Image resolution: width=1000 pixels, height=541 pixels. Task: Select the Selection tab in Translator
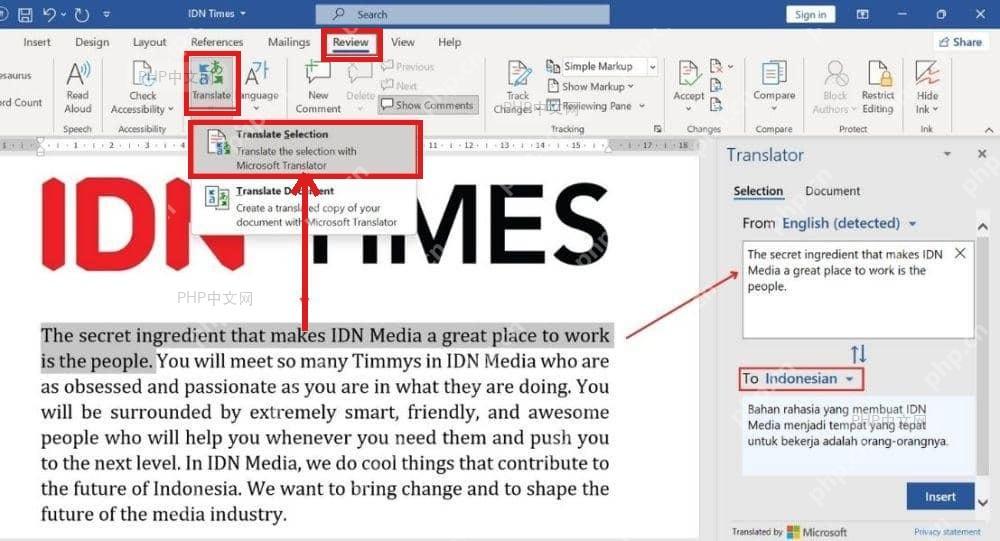tap(758, 191)
